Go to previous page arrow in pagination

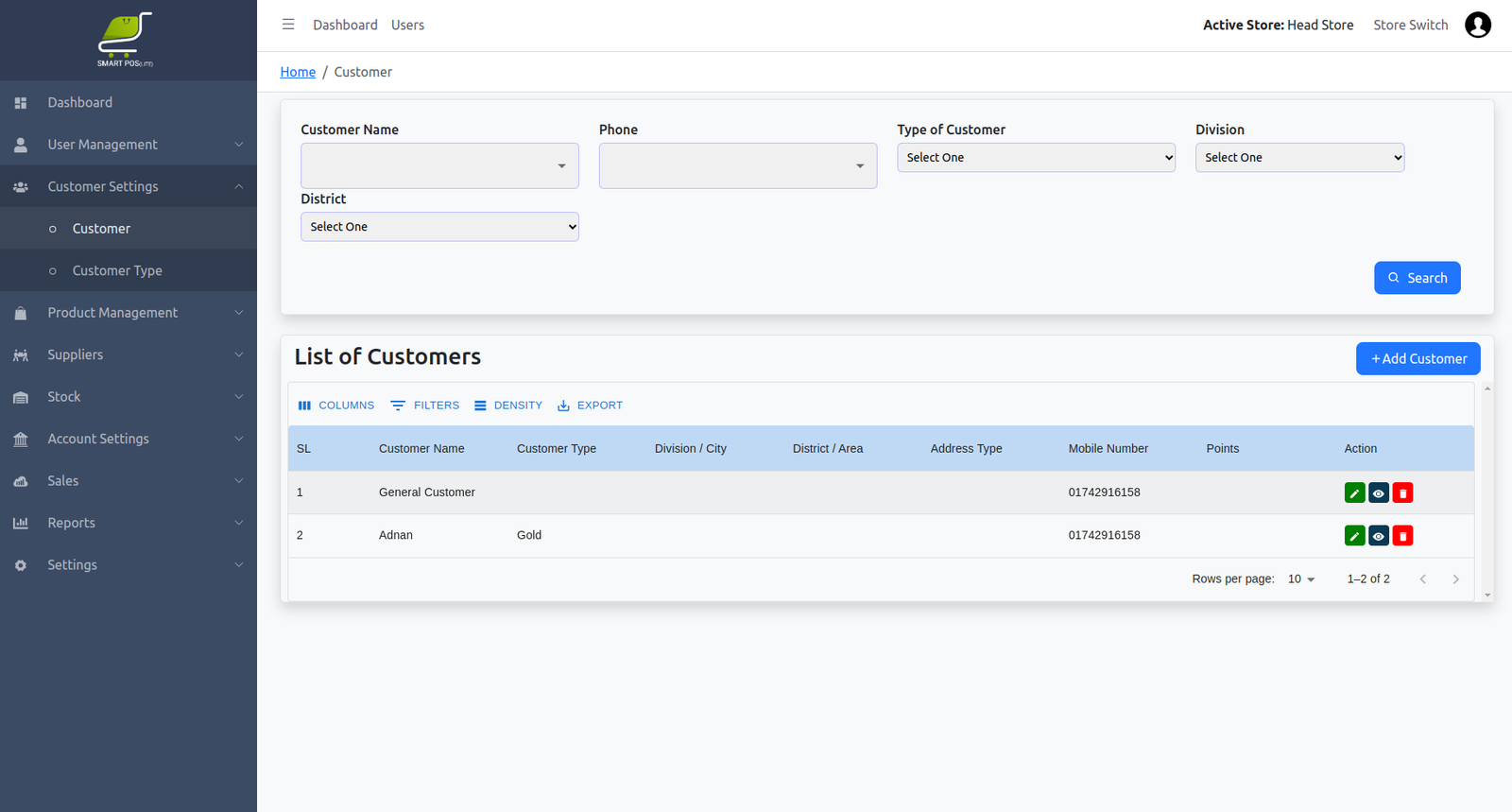1422,579
